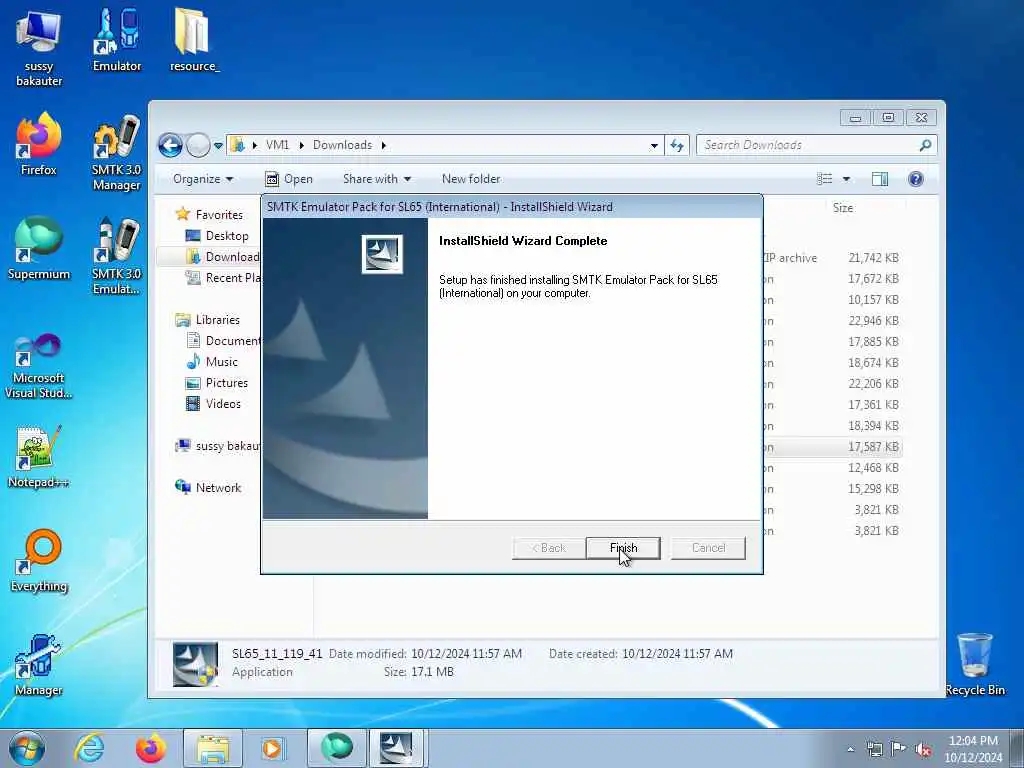Launch Firefox from the desktop

pyautogui.click(x=39, y=144)
